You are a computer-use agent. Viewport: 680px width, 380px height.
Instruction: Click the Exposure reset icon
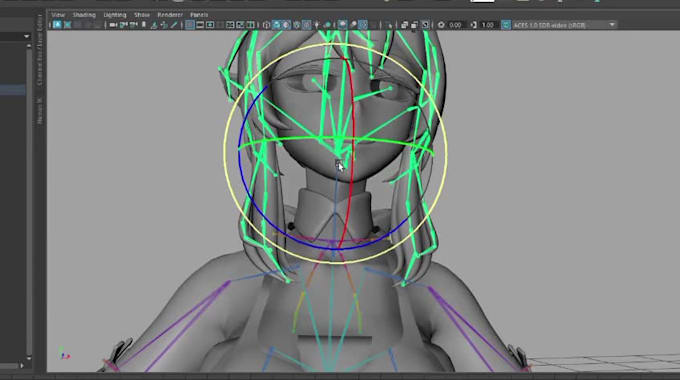(441, 25)
